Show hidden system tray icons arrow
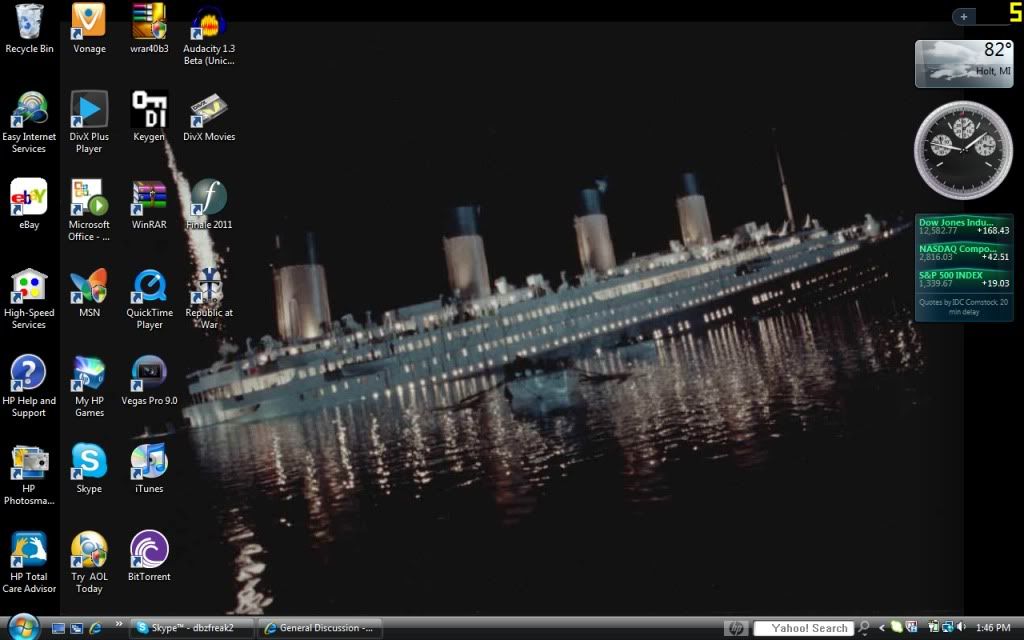Screen dimensions: 1024x640 tap(881, 628)
